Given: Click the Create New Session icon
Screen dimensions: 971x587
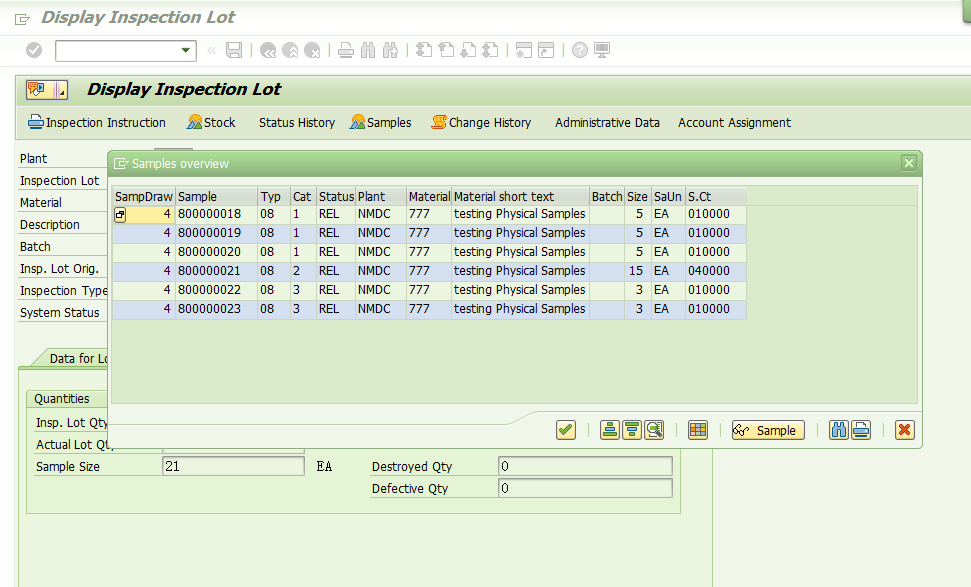Looking at the screenshot, I should (x=524, y=50).
